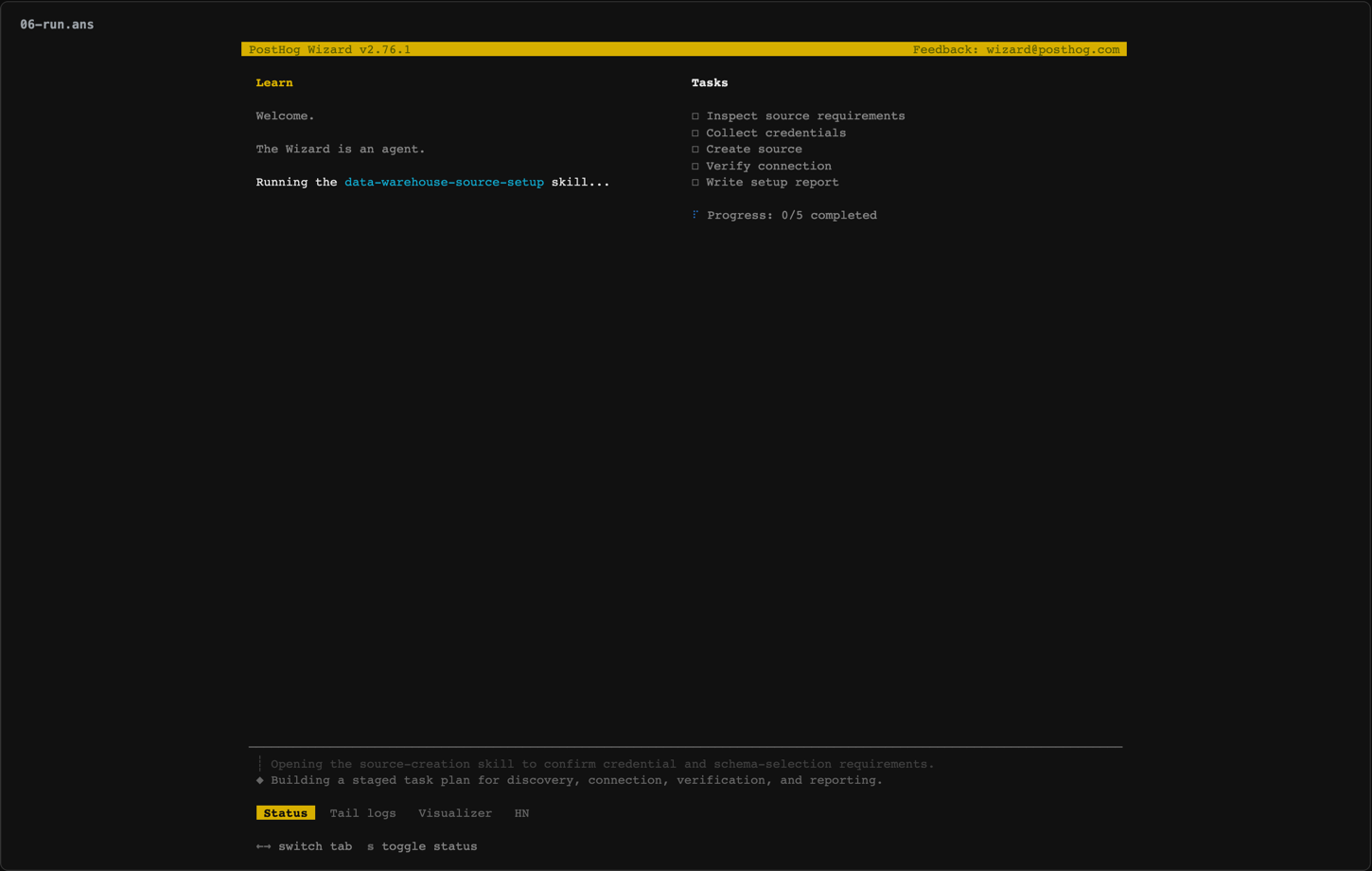The image size is (1372, 871).
Task: Switch to the Tail logs tab
Action: pos(363,813)
